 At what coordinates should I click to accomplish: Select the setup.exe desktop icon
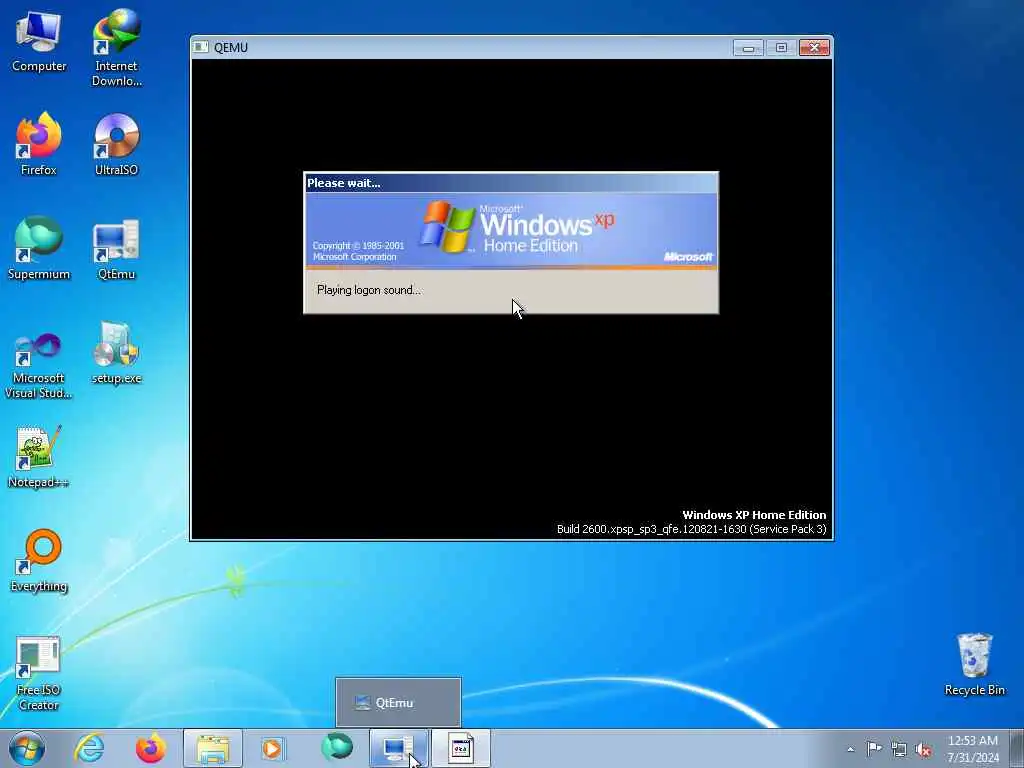(x=116, y=353)
